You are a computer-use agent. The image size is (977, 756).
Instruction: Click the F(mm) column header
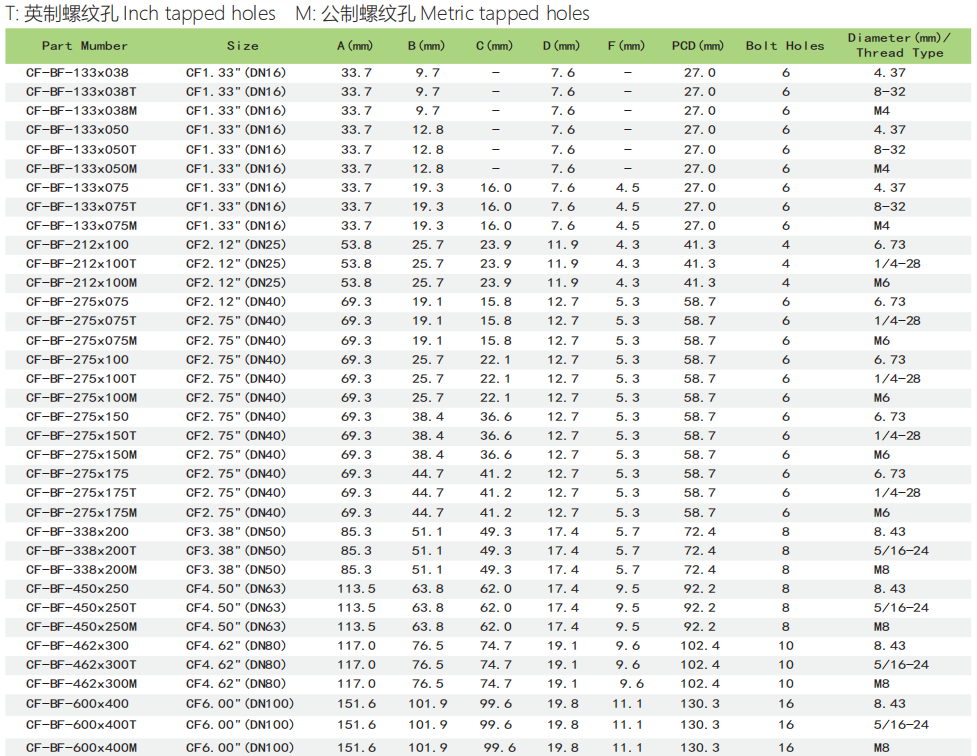[x=627, y=46]
